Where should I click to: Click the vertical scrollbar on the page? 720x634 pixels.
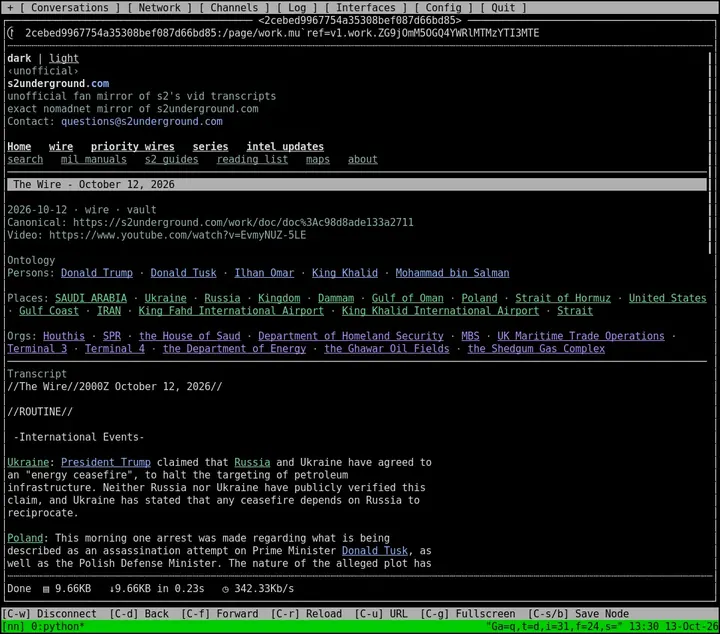(710, 153)
